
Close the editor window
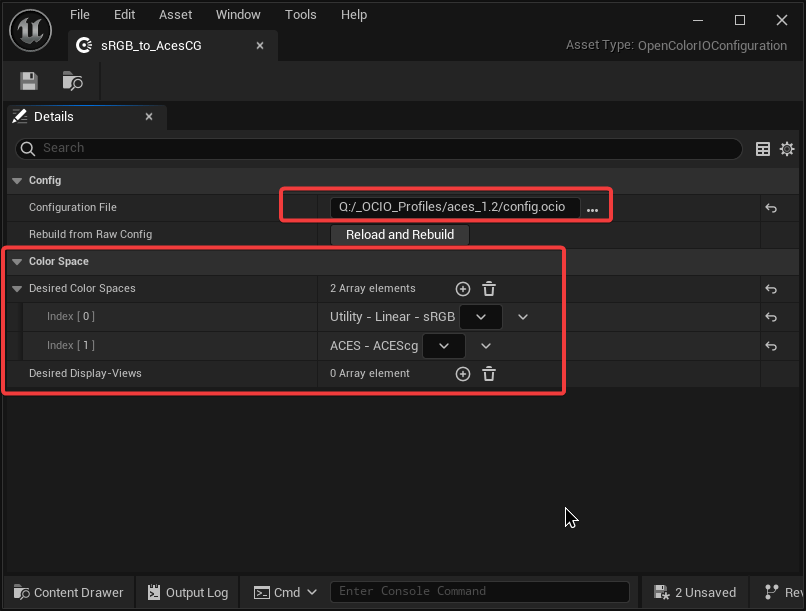pyautogui.click(x=782, y=20)
